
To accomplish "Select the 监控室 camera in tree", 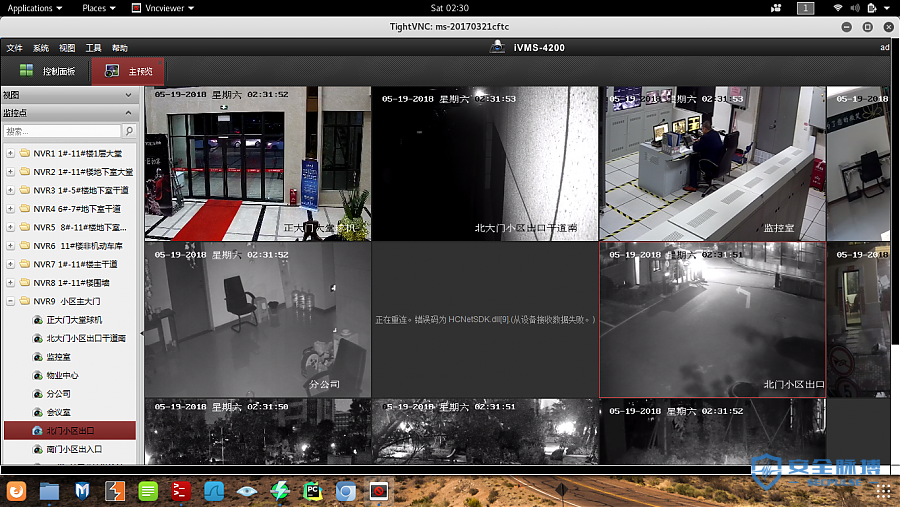I will pos(58,357).
